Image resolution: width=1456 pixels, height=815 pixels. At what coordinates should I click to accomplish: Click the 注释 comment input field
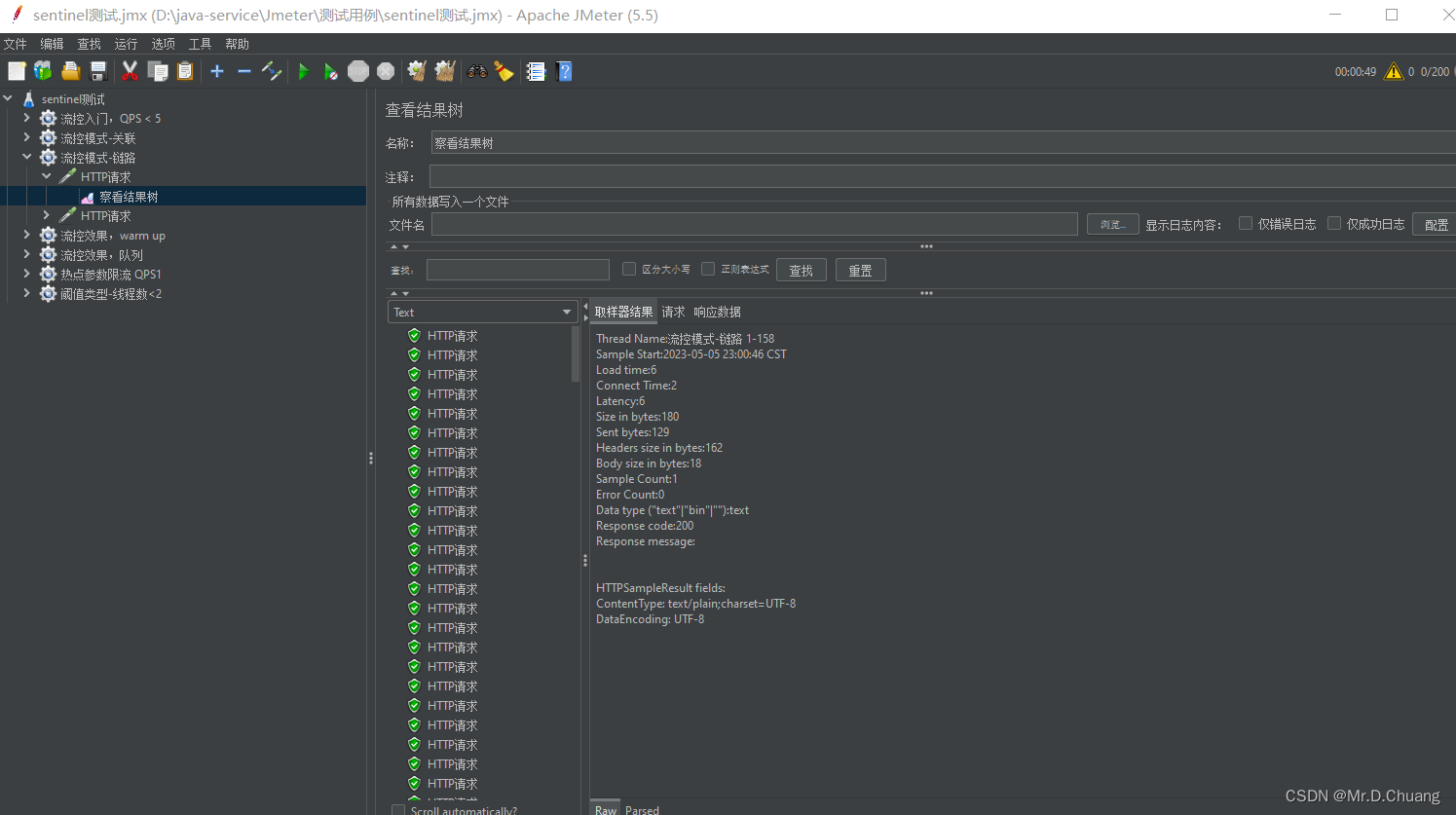(x=943, y=176)
